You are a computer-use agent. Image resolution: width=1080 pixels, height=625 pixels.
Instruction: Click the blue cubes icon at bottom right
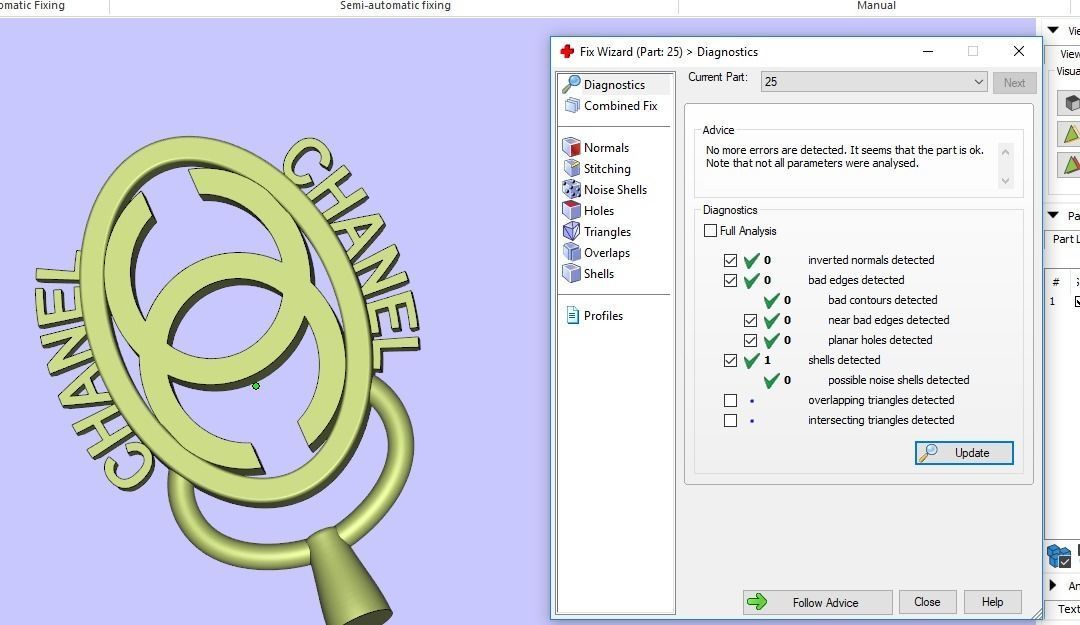coord(1059,555)
